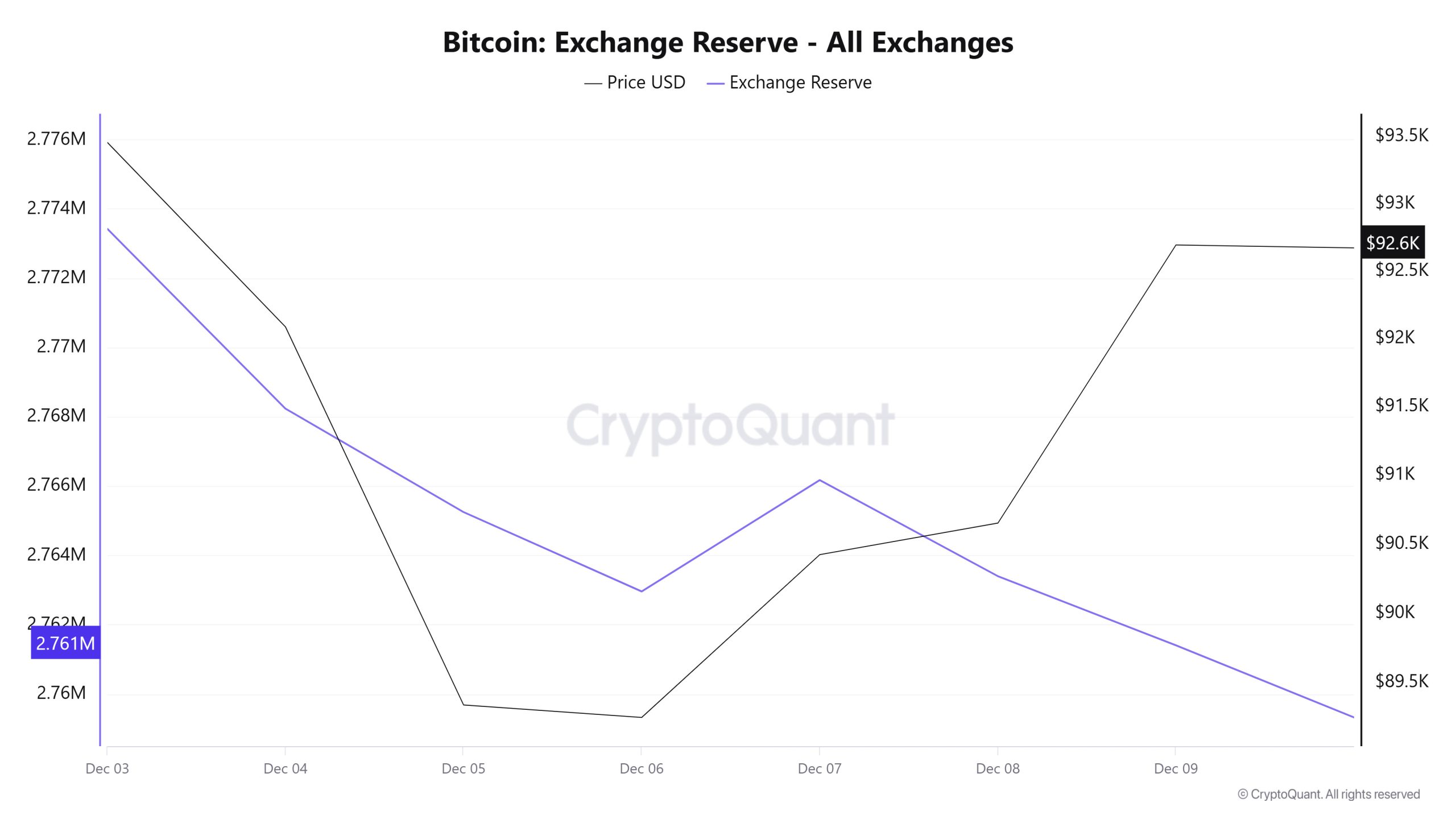Click the Dec 04 date label
The width and height of the screenshot is (1456, 819).
[285, 768]
